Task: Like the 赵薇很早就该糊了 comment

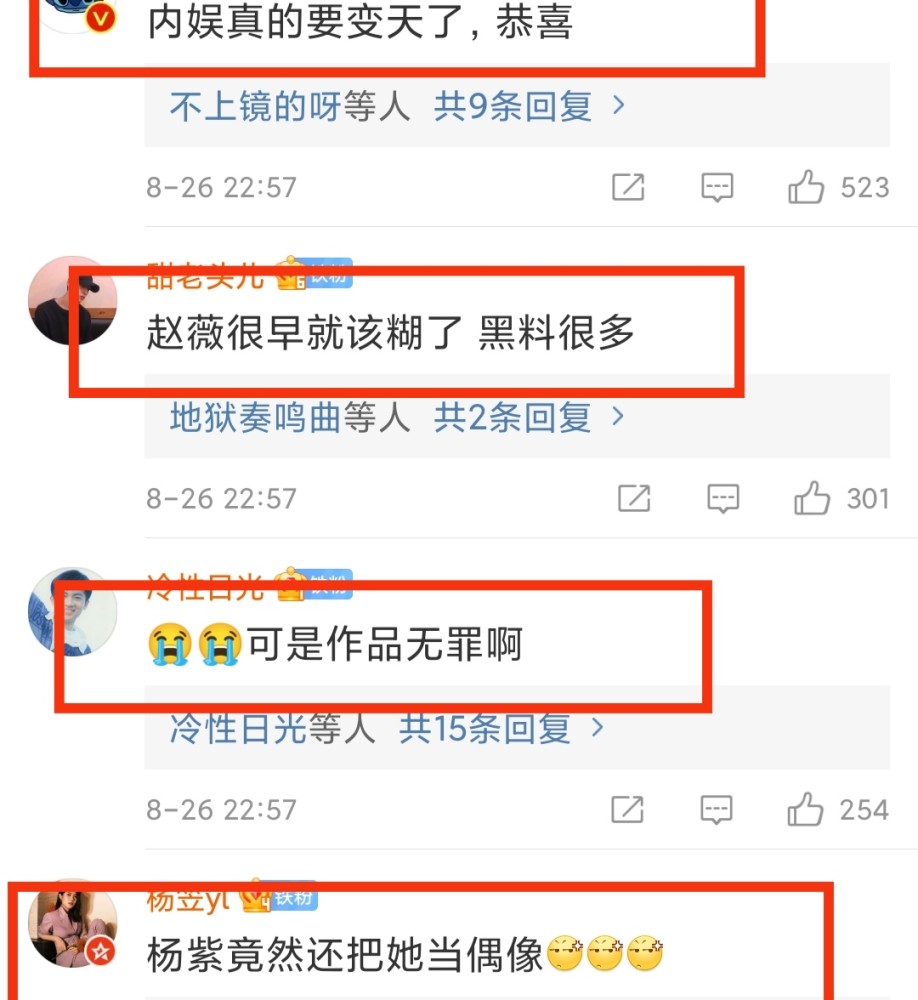Action: click(x=811, y=498)
